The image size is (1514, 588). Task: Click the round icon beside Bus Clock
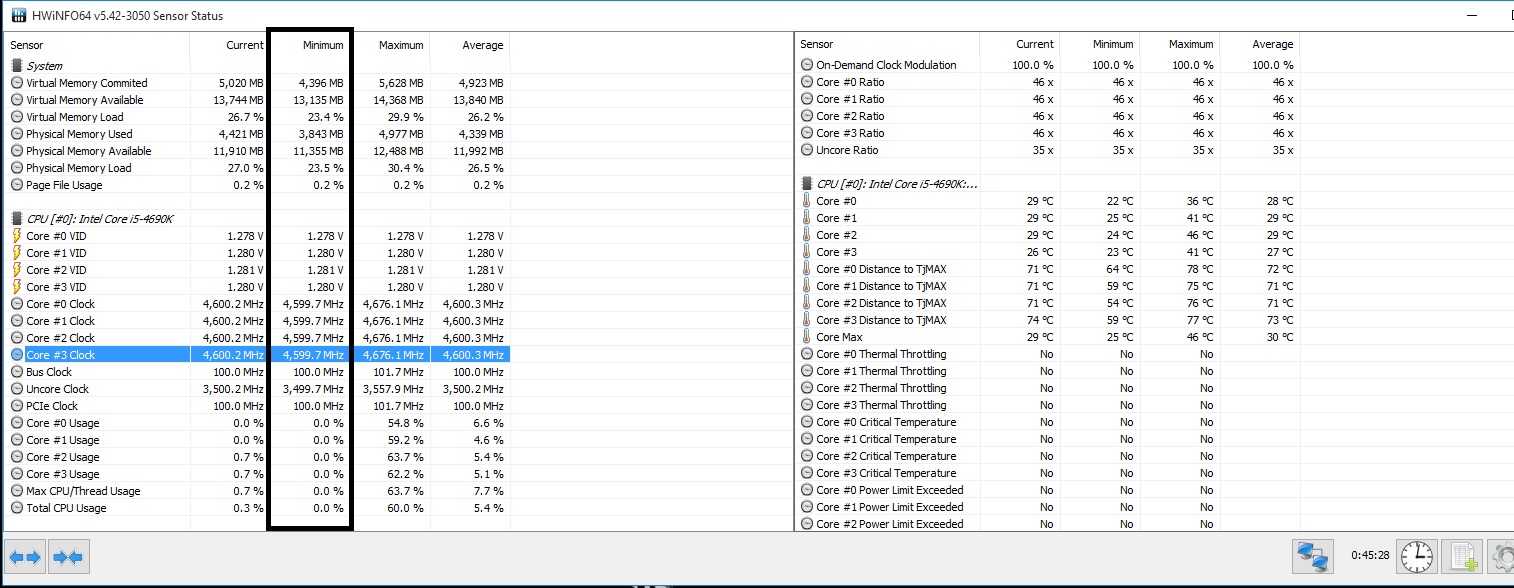coord(17,372)
